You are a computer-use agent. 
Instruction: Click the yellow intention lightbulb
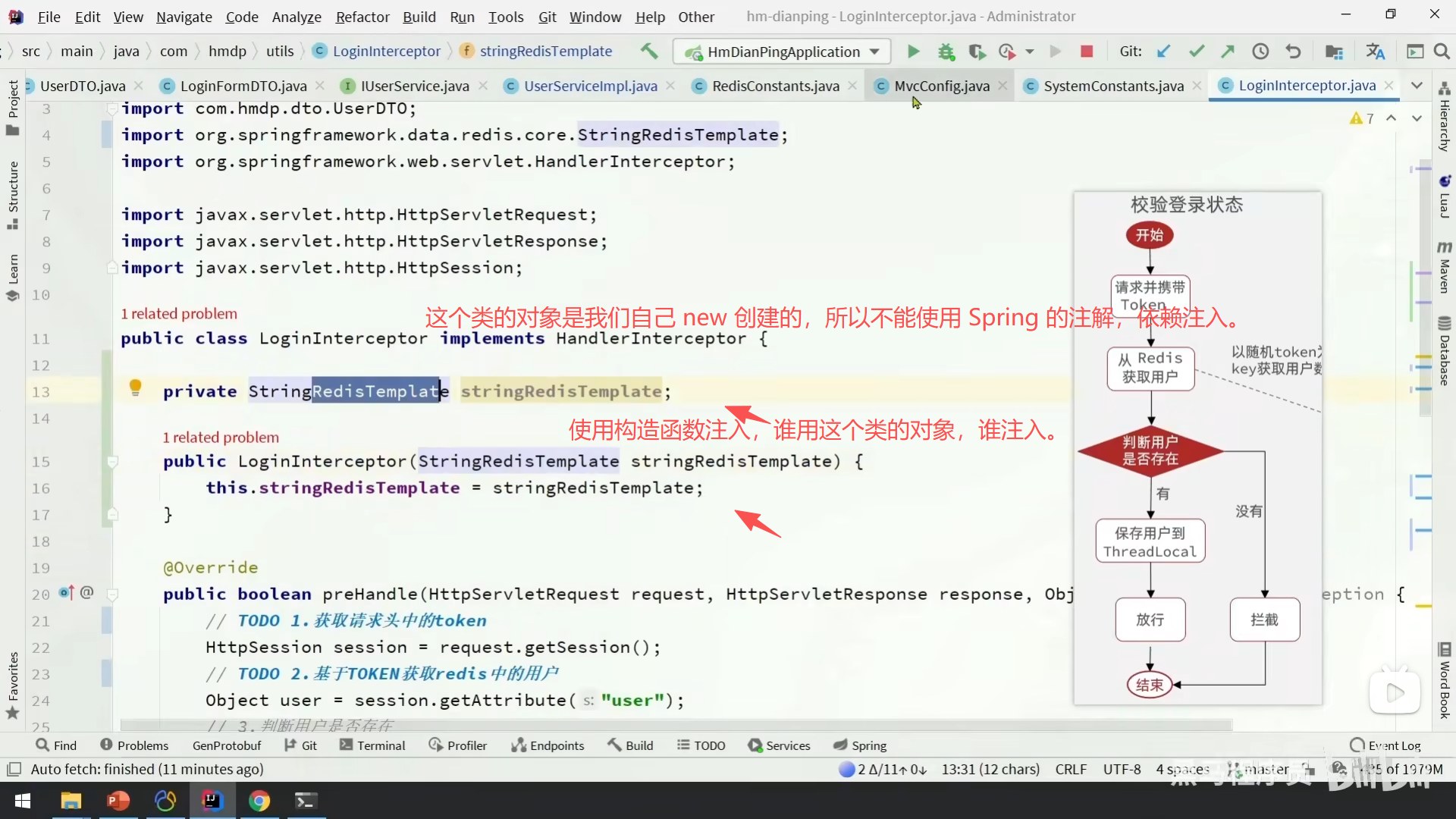click(x=135, y=388)
